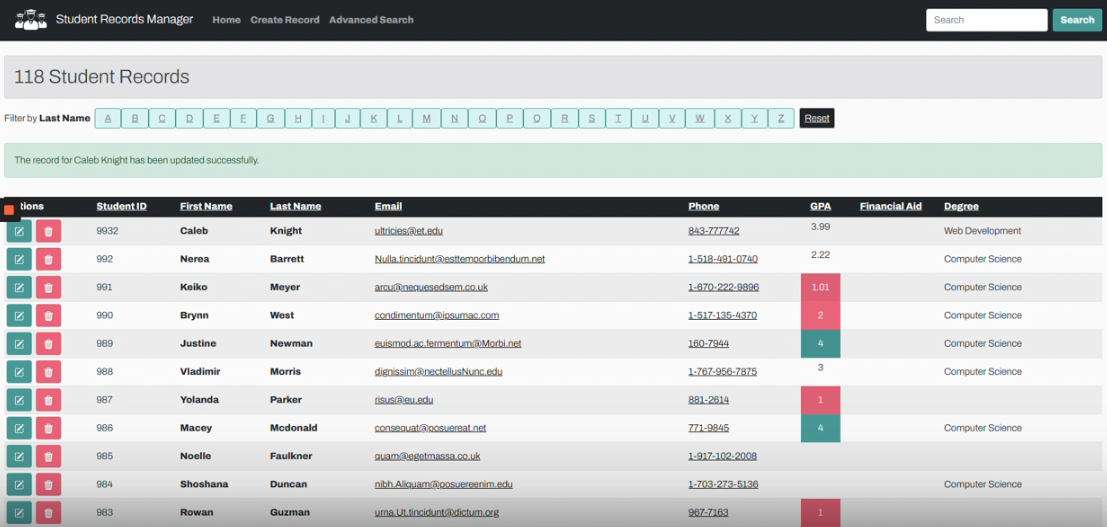1107x527 pixels.
Task: Open the Create Record page
Action: pos(285,20)
